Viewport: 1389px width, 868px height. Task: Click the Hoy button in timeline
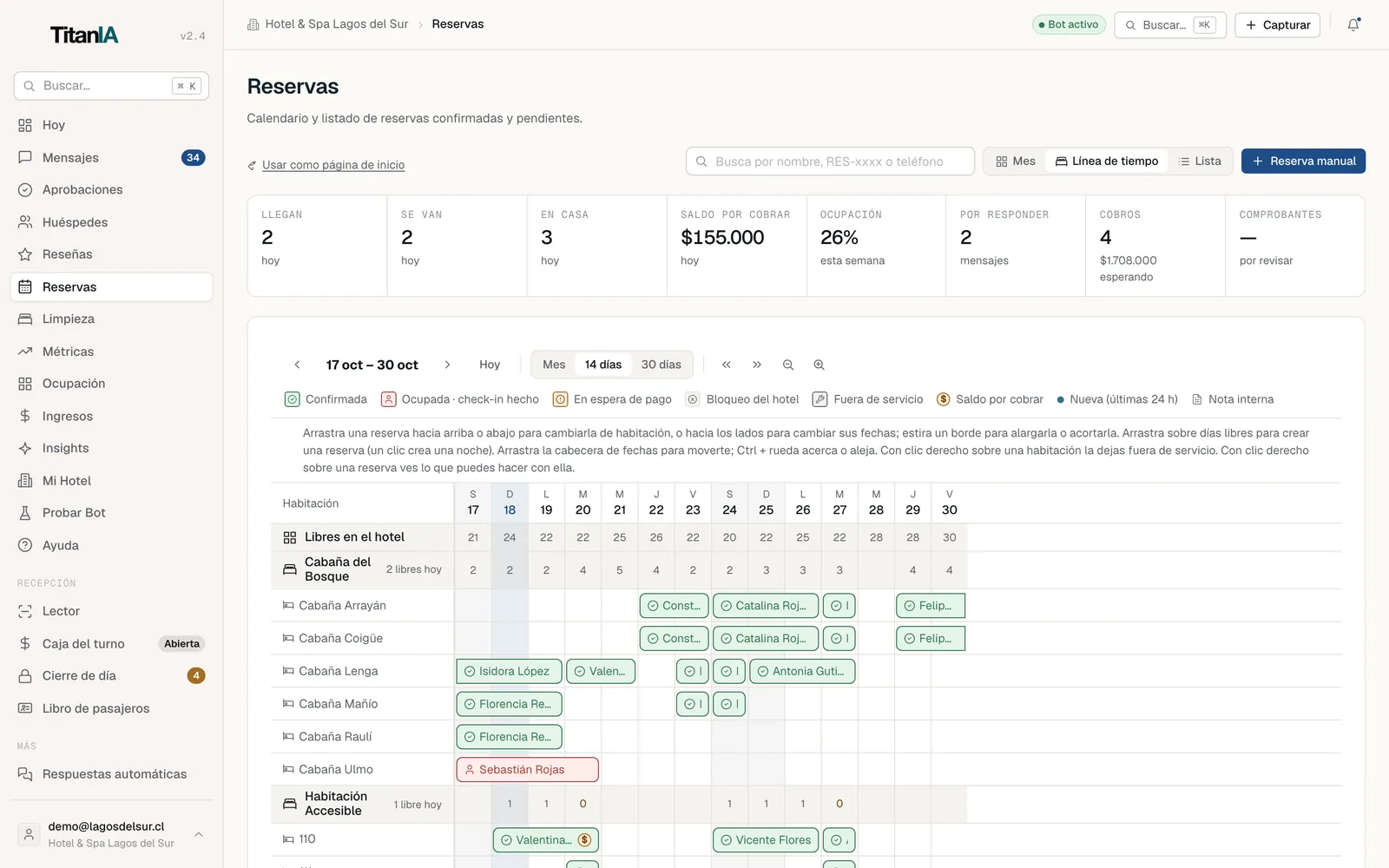(x=490, y=365)
